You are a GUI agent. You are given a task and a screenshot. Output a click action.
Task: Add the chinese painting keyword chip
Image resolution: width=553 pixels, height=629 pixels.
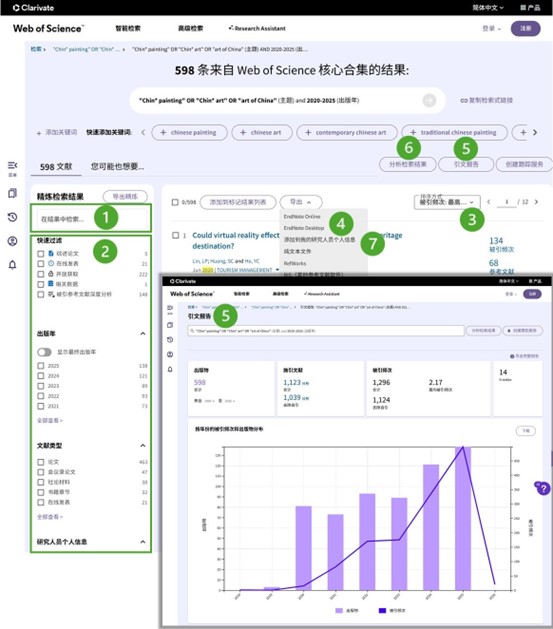[x=189, y=132]
